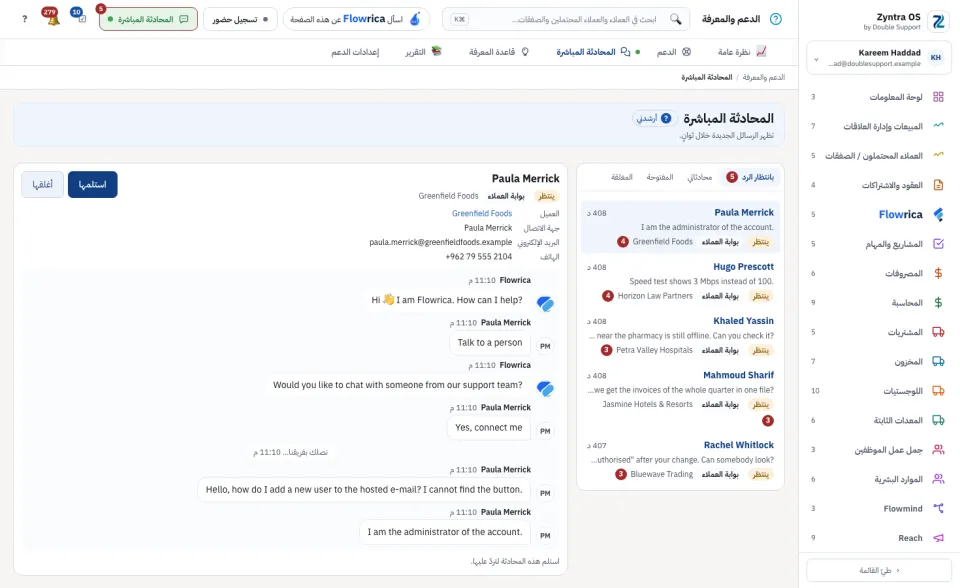Open the notifications bell showing 279
The height and width of the screenshot is (588, 960).
(x=51, y=17)
